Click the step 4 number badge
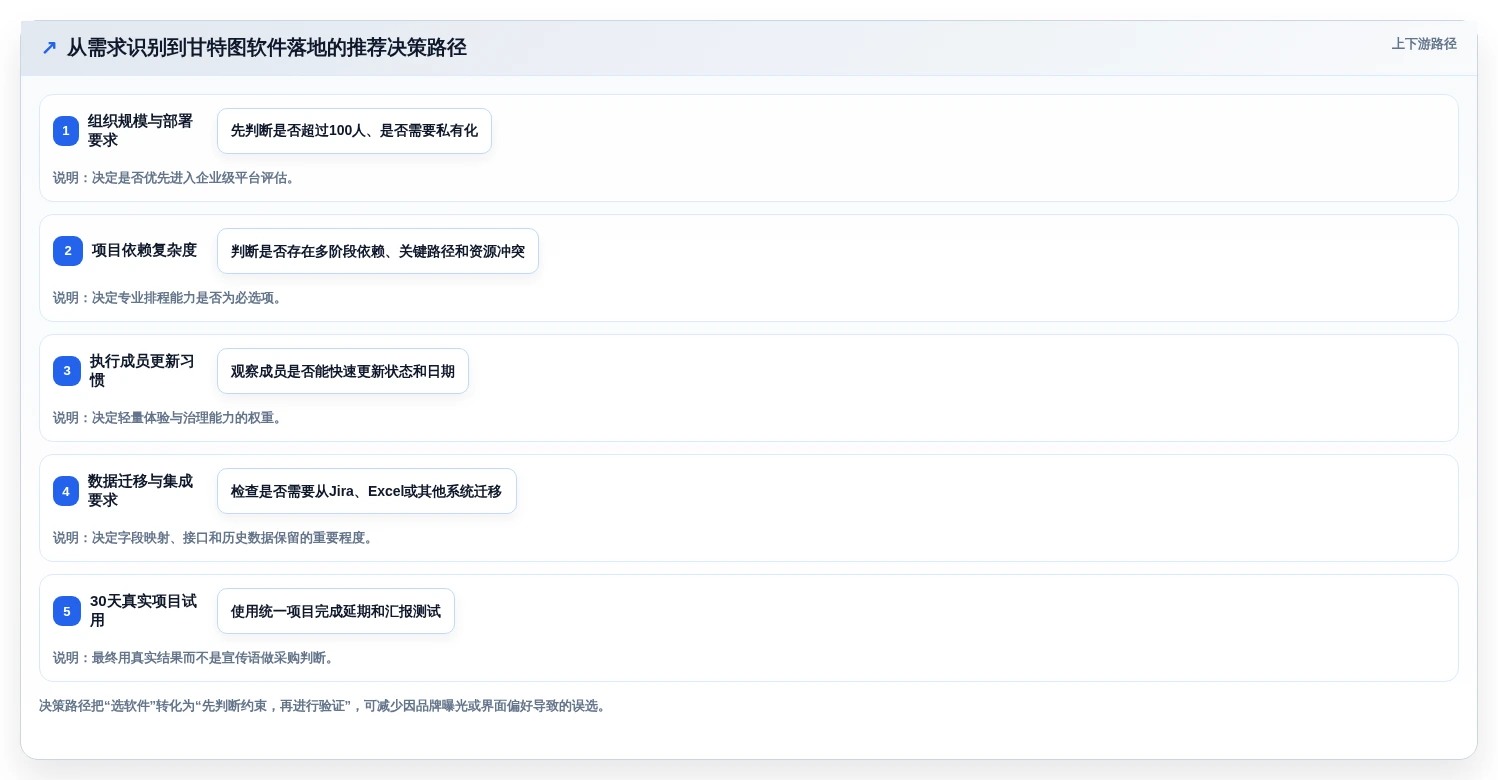This screenshot has height=780, width=1498. [66, 491]
